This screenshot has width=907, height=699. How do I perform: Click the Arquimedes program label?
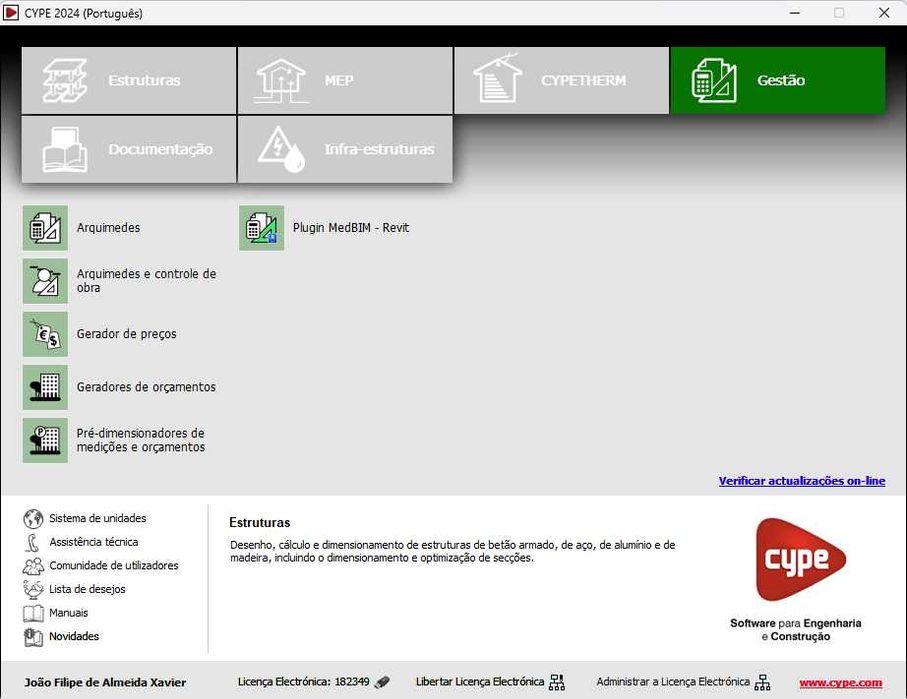[x=108, y=228]
